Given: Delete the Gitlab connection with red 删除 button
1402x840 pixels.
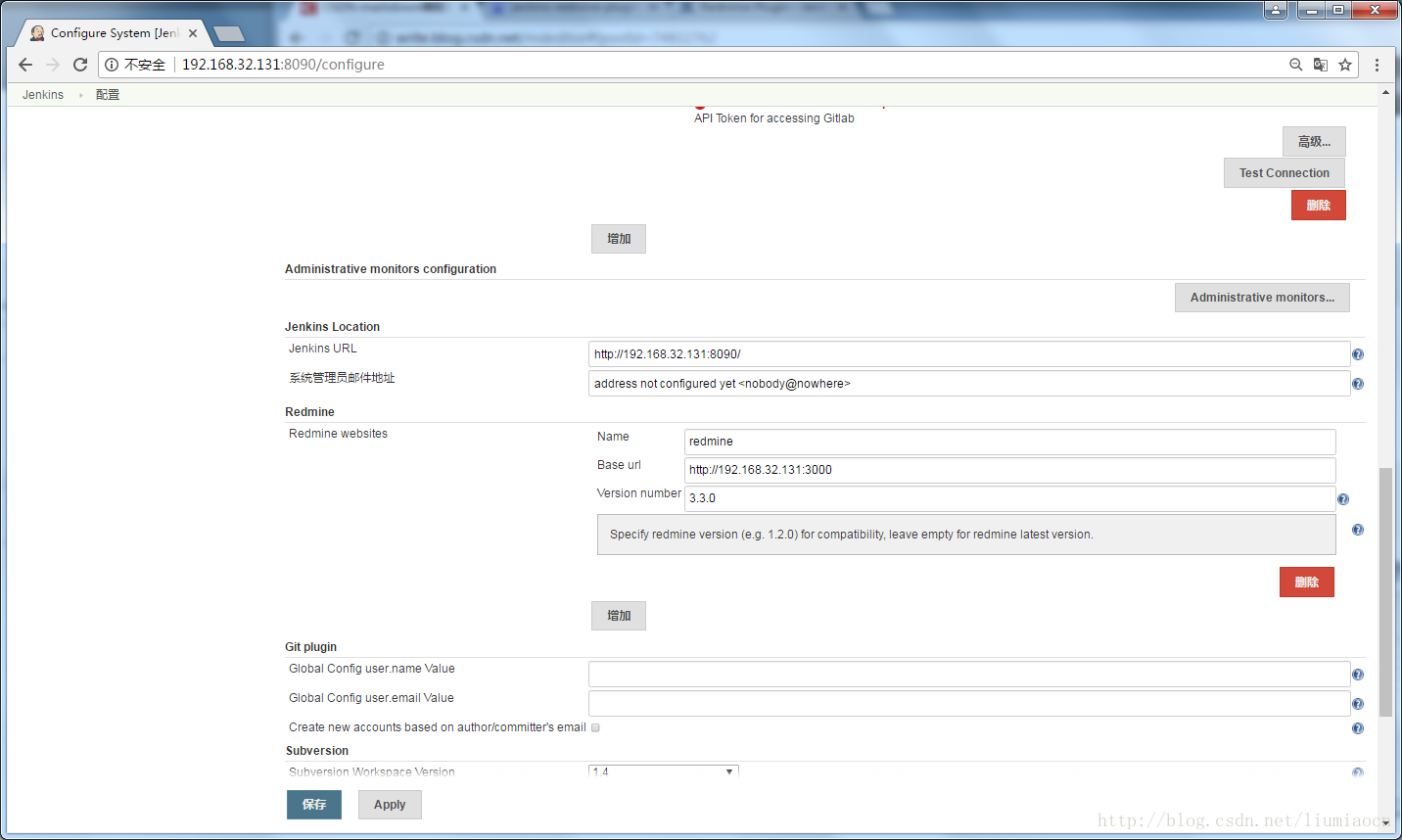Looking at the screenshot, I should 1319,206.
